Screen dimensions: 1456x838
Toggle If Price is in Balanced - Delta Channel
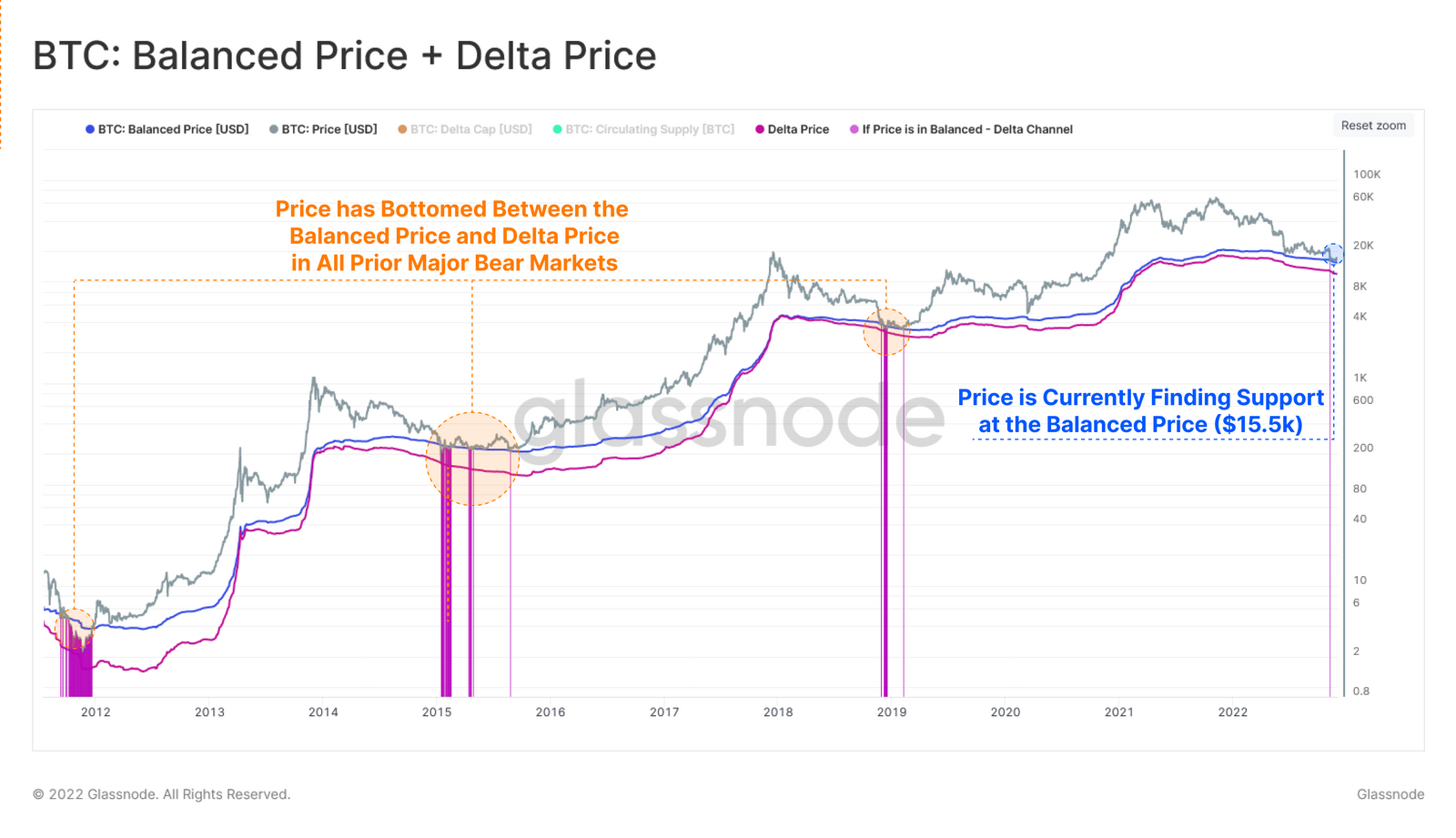click(961, 129)
